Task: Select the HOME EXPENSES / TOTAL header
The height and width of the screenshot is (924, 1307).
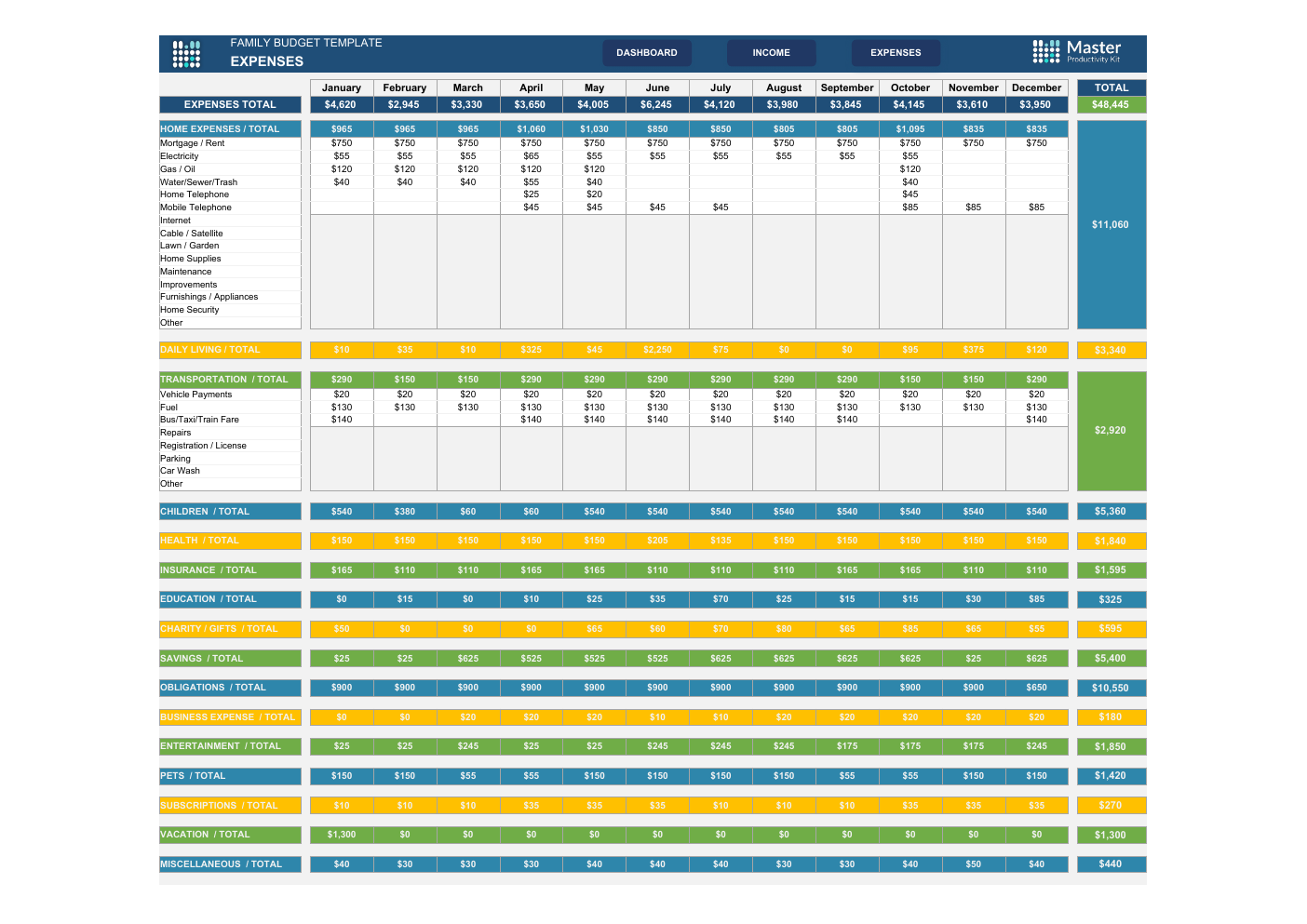Action: point(230,129)
